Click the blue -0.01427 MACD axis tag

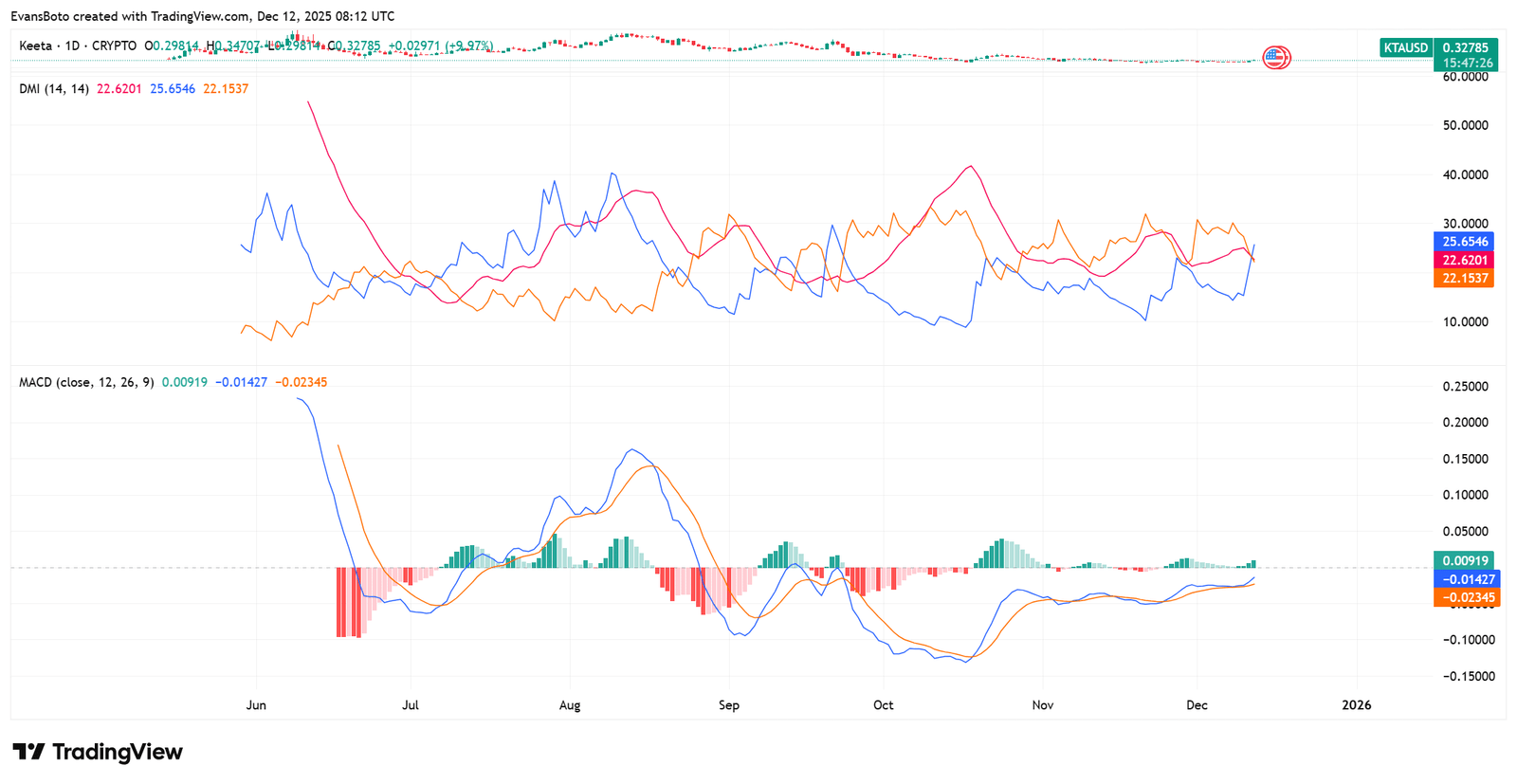(x=1467, y=579)
